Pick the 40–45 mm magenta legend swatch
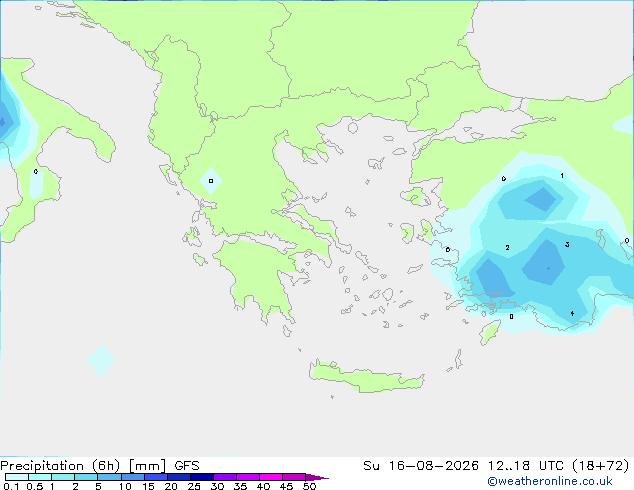 pos(271,477)
